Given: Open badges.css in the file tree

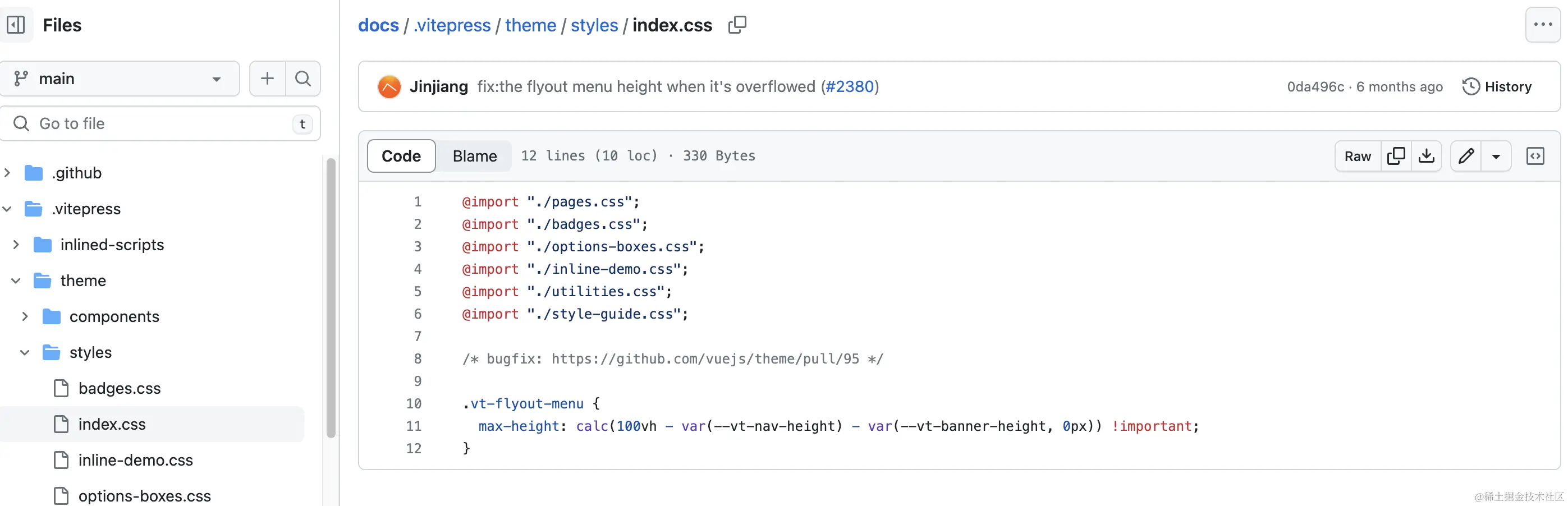Looking at the screenshot, I should click(x=120, y=389).
